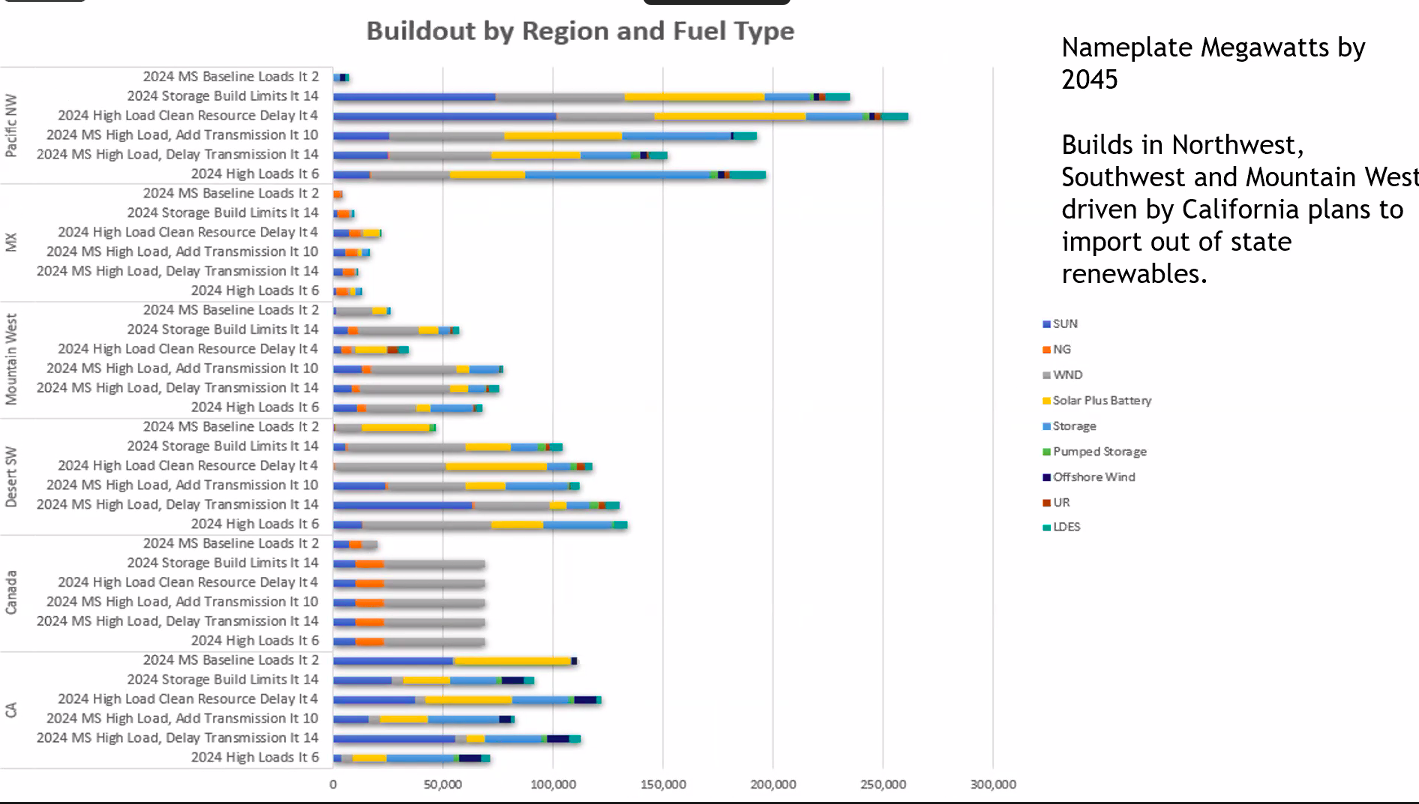Click the blue SUN segment of CA Baseline Loads bar

pos(394,661)
